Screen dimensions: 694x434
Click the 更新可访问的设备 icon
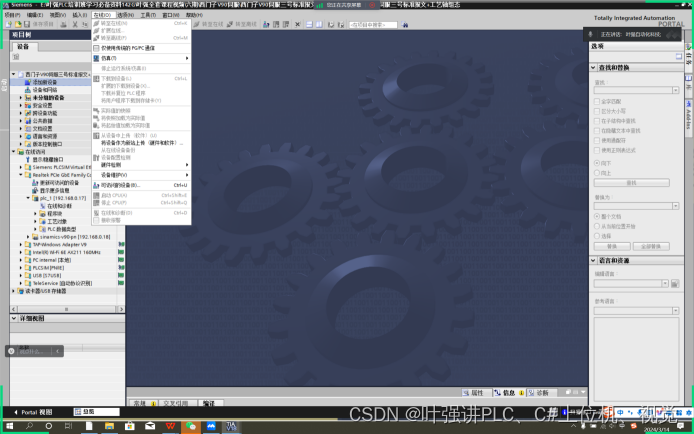tap(35, 183)
